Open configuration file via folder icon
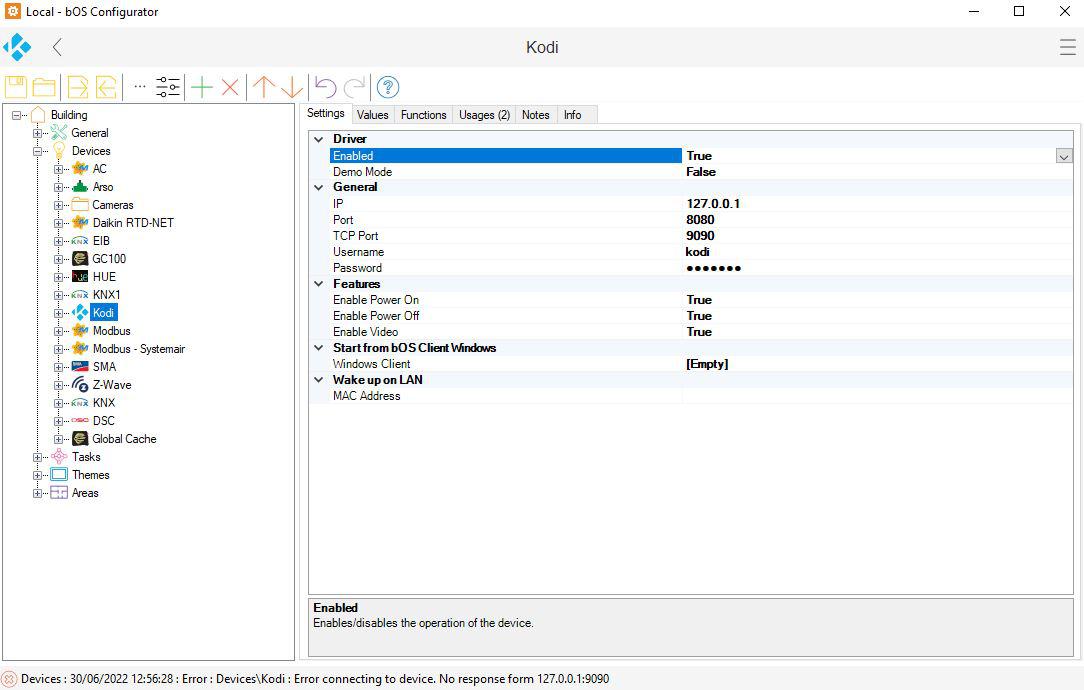 (44, 87)
